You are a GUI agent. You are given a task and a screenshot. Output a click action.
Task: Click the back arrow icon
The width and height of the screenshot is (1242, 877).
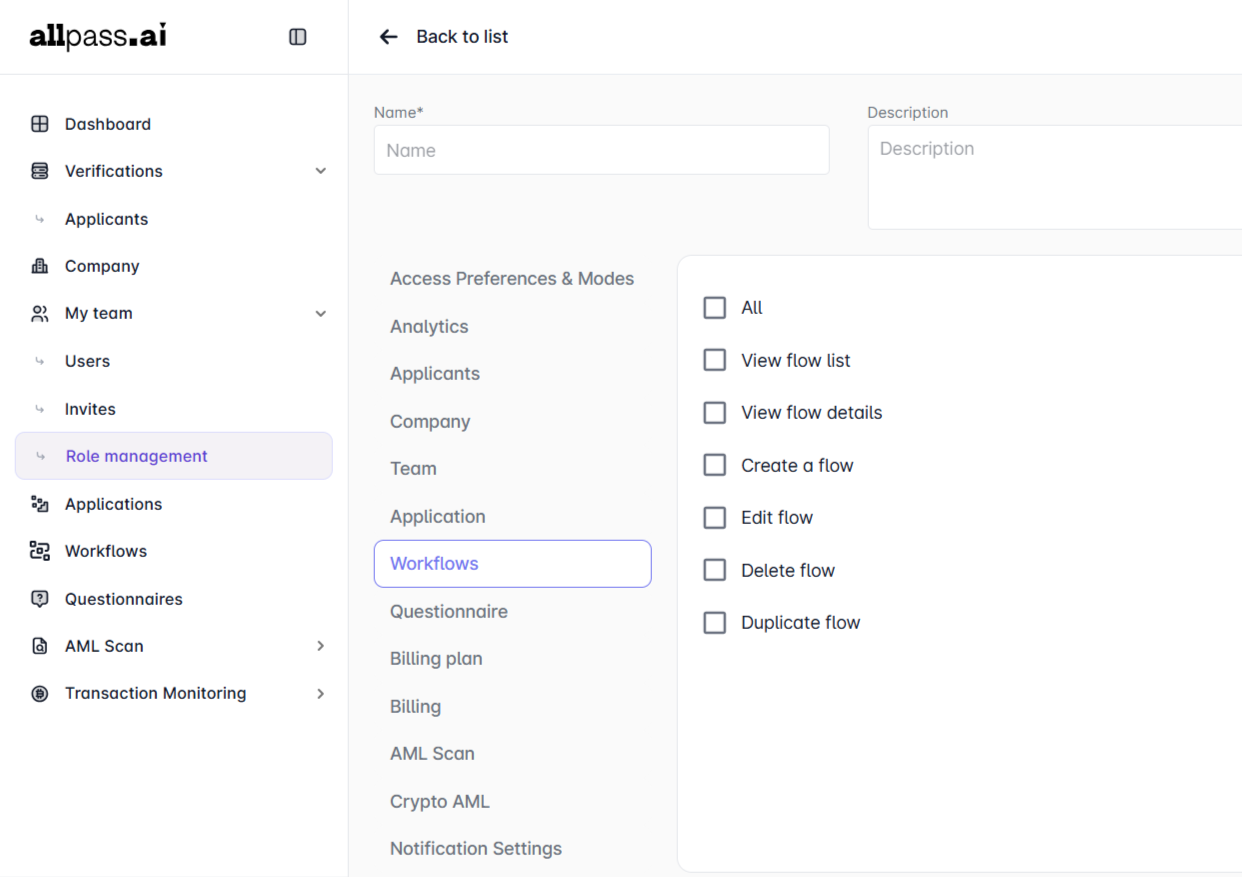tap(388, 37)
